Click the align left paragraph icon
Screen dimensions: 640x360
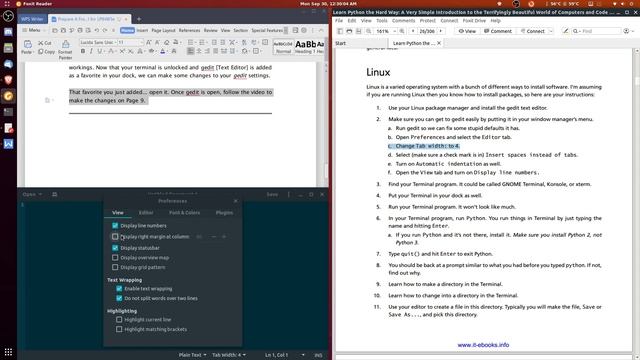(191, 51)
